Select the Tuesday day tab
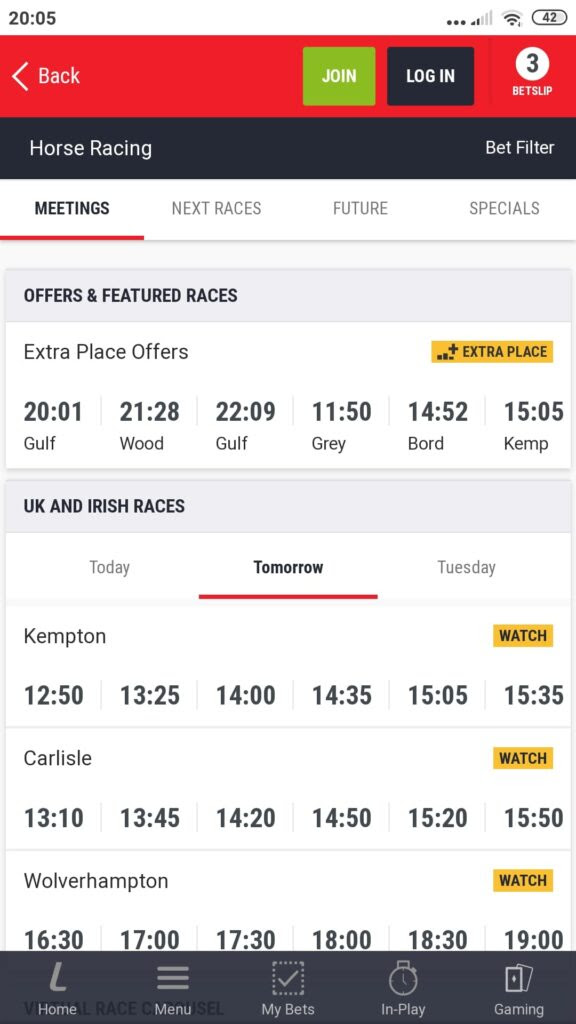The height and width of the screenshot is (1024, 576). 466,567
